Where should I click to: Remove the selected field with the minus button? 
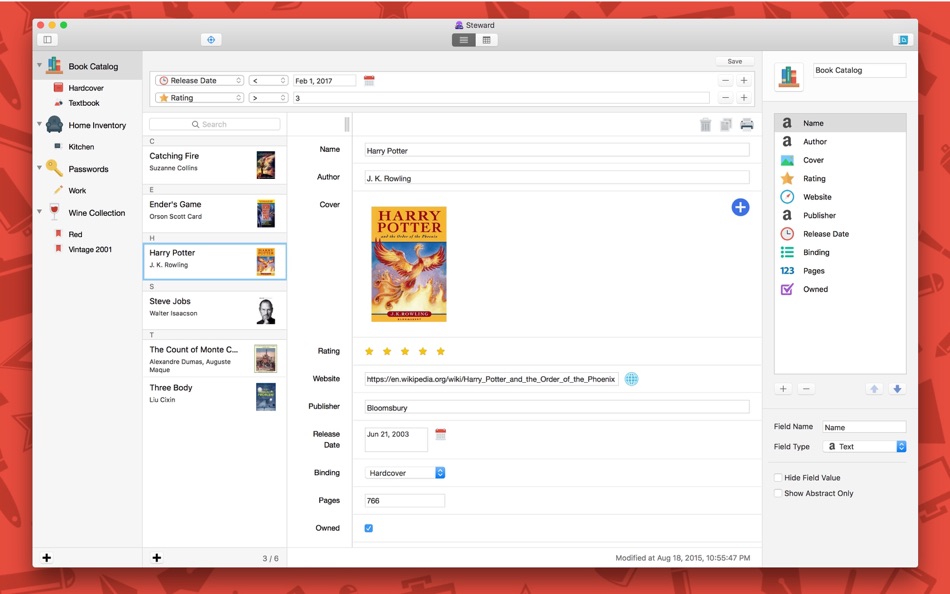point(806,389)
